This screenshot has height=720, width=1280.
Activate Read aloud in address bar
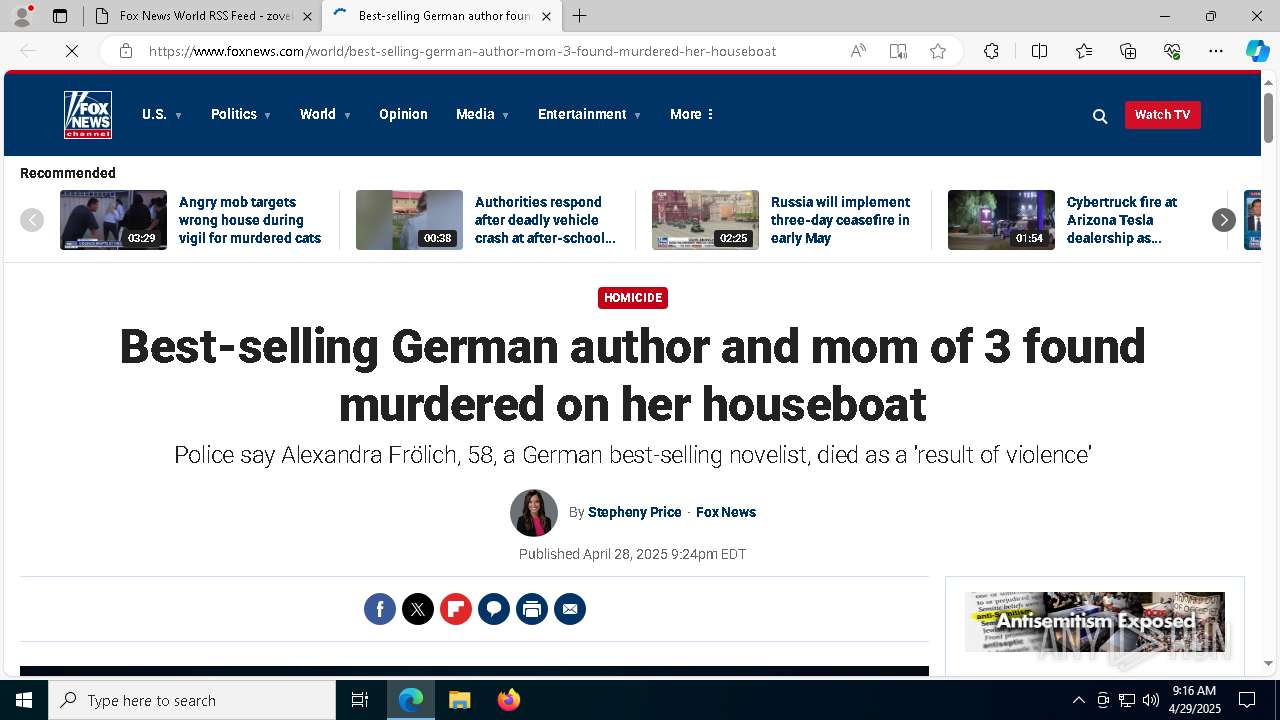(x=858, y=51)
